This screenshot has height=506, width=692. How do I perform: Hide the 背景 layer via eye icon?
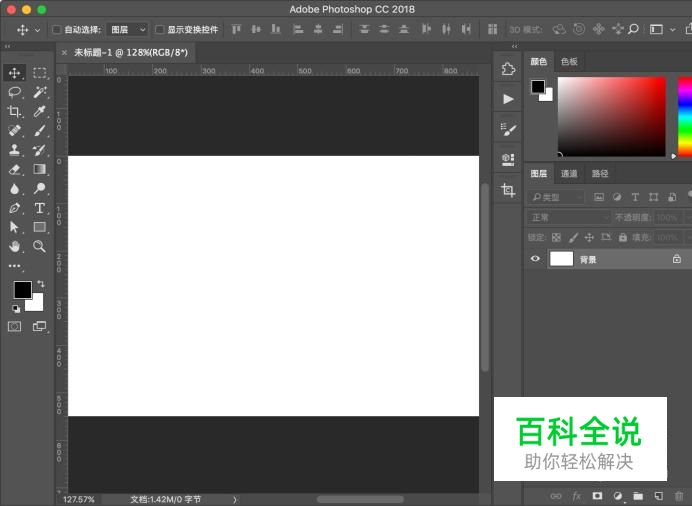coord(535,259)
